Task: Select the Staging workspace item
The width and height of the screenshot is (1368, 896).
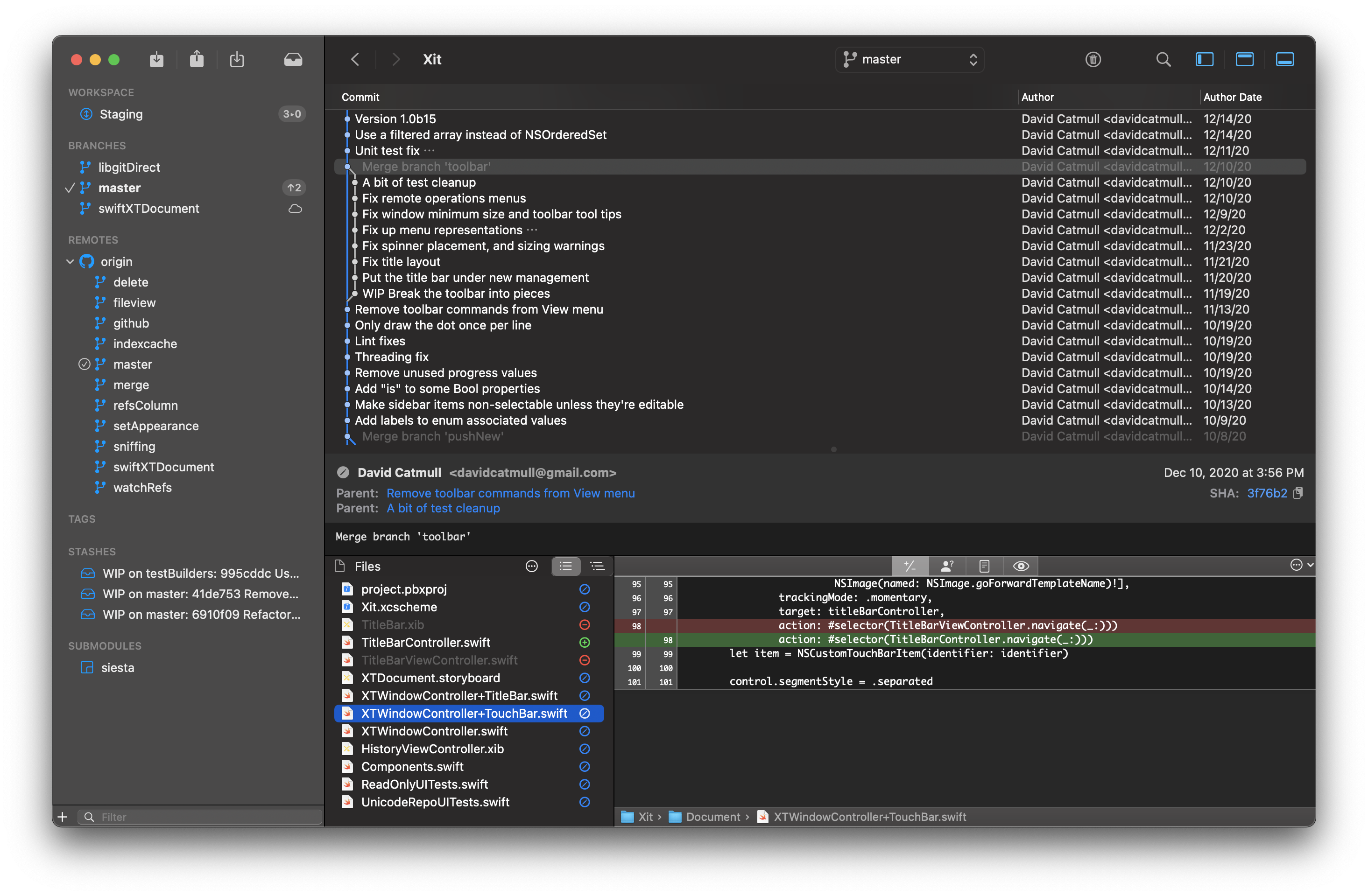Action: [x=121, y=114]
